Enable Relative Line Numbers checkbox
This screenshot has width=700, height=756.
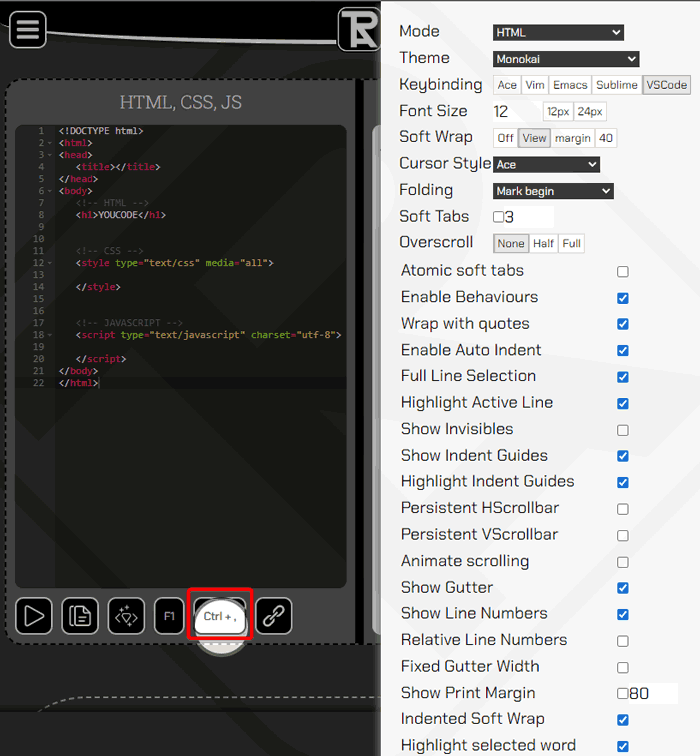pyautogui.click(x=623, y=641)
